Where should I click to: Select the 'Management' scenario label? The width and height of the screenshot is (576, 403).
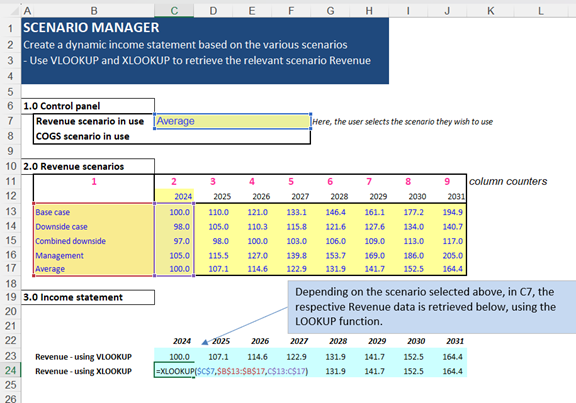click(60, 255)
